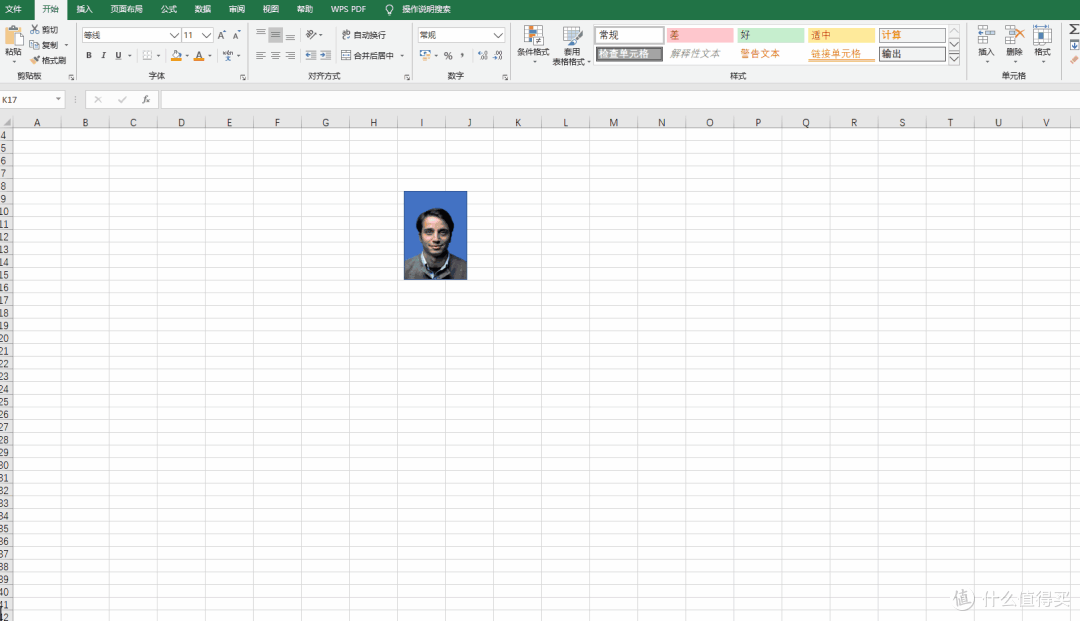Click the increase decimal places icon

[x=483, y=55]
